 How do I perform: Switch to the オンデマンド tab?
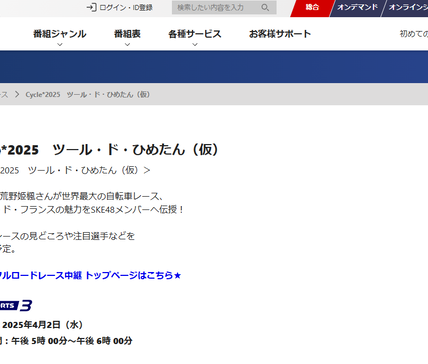357,7
